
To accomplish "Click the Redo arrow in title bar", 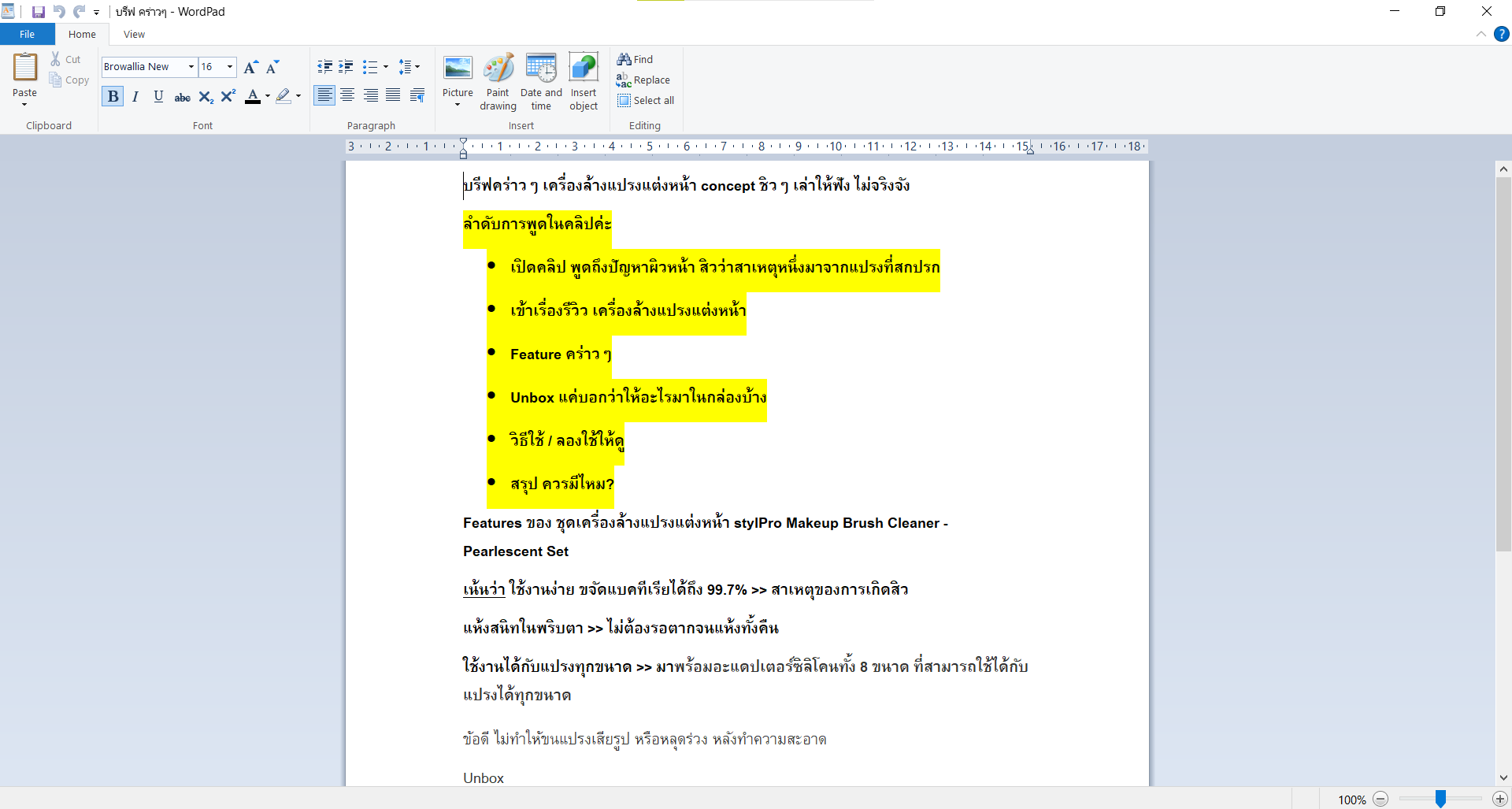I will point(79,12).
